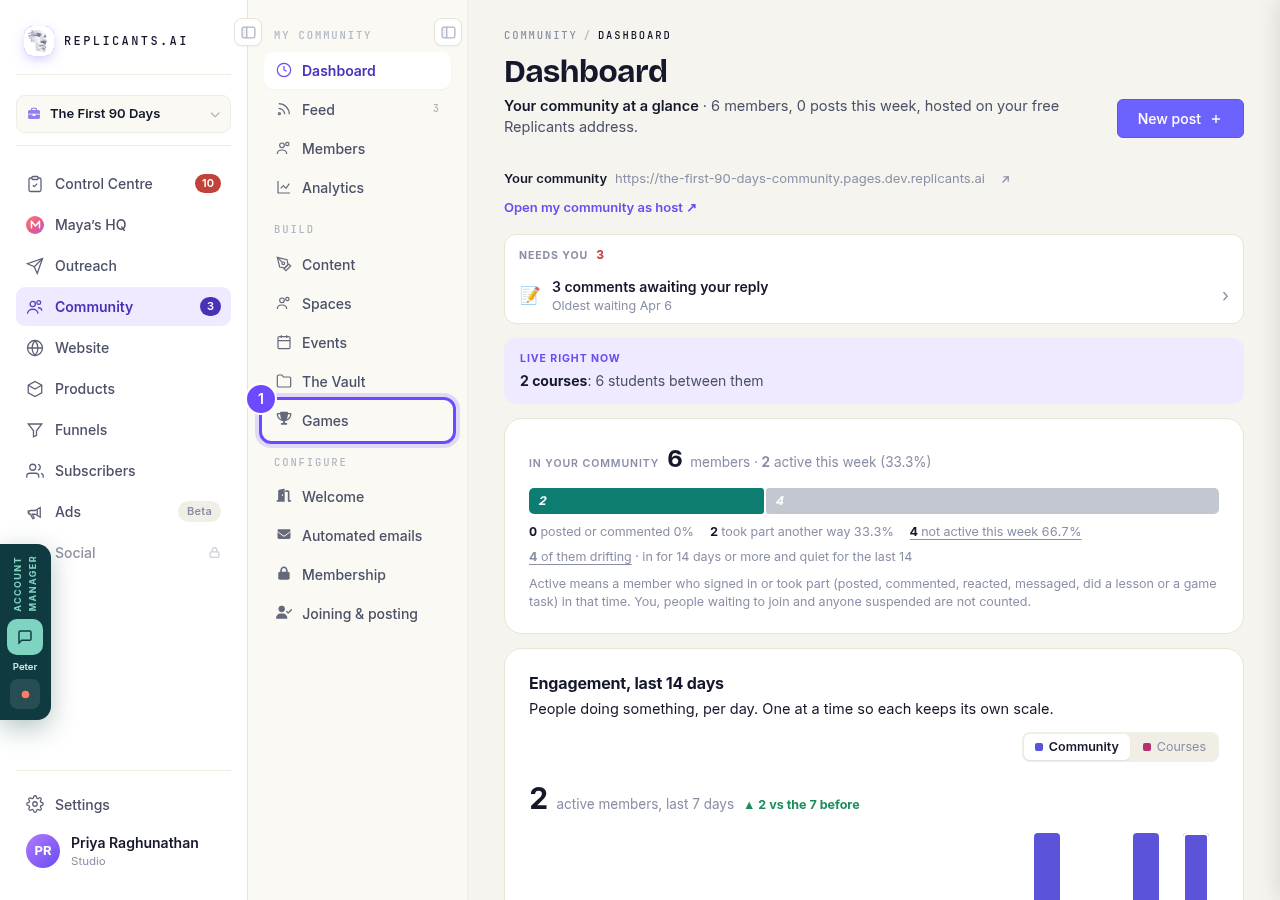Open Content under Build
1280x900 pixels.
click(357, 265)
